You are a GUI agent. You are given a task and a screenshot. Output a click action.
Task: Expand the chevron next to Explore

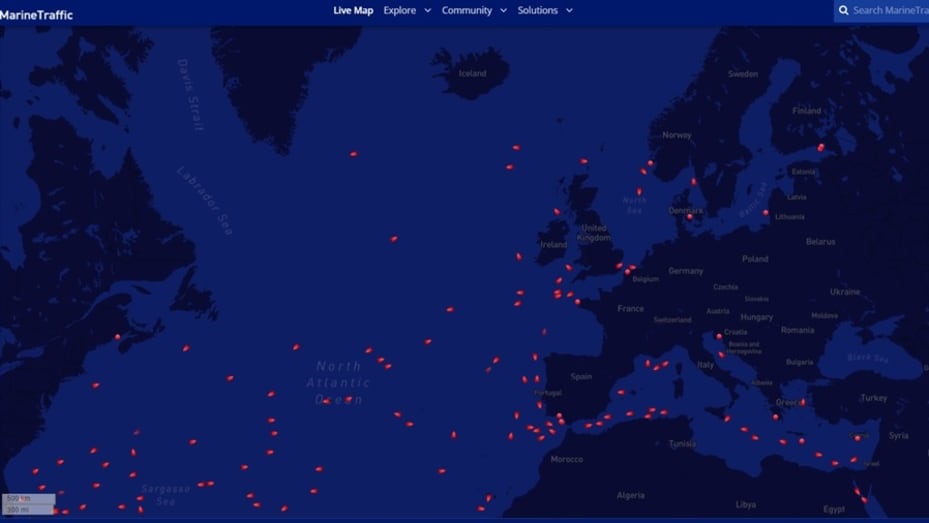coord(428,11)
